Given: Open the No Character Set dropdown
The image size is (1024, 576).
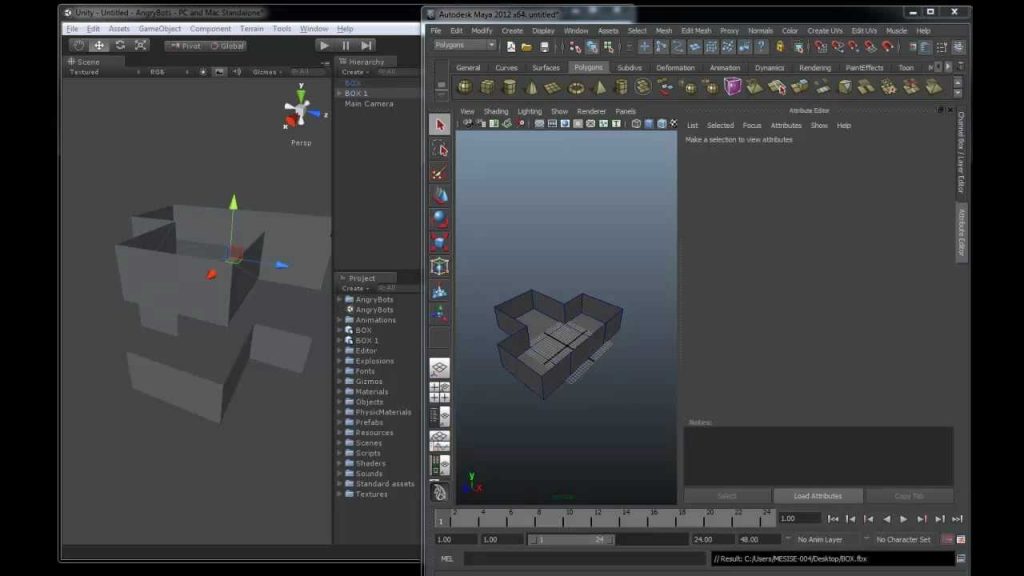Looking at the screenshot, I should 903,539.
